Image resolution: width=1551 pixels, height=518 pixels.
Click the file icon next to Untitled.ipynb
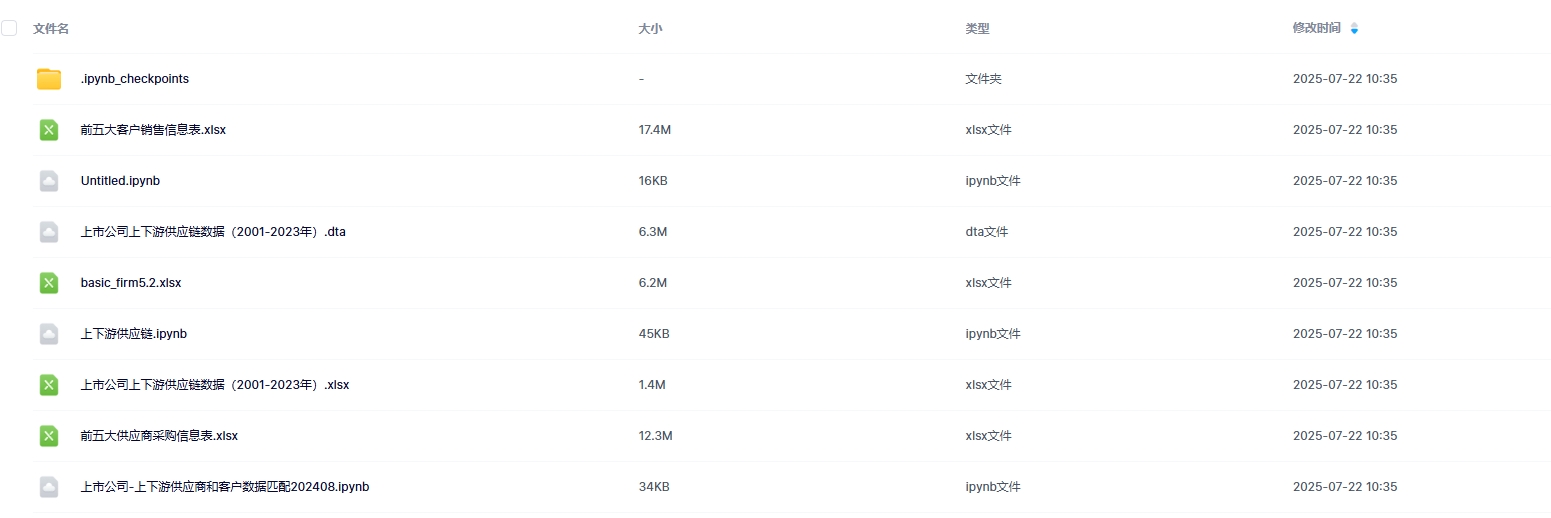click(x=49, y=181)
